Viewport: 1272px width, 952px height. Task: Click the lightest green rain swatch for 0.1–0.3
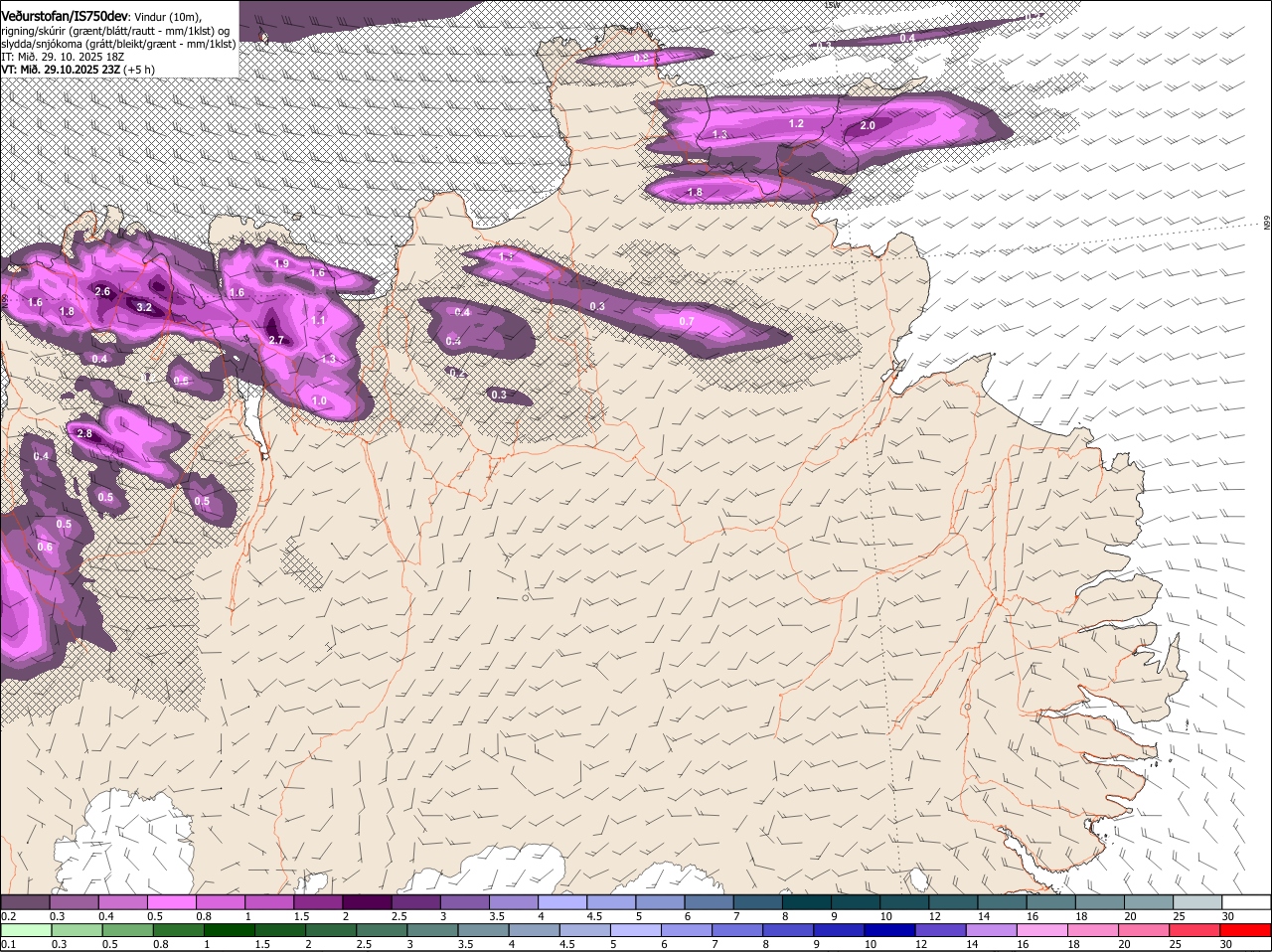[25, 930]
